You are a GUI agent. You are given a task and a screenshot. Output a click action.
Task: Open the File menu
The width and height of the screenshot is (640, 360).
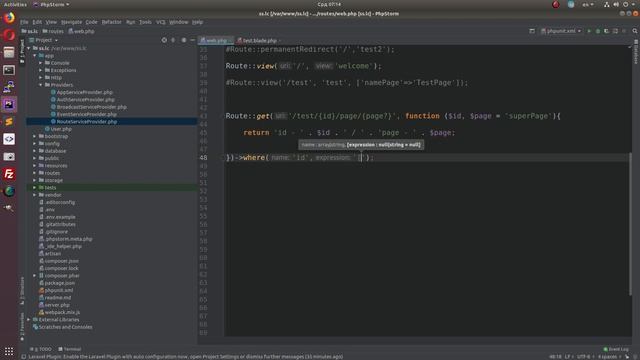point(24,22)
